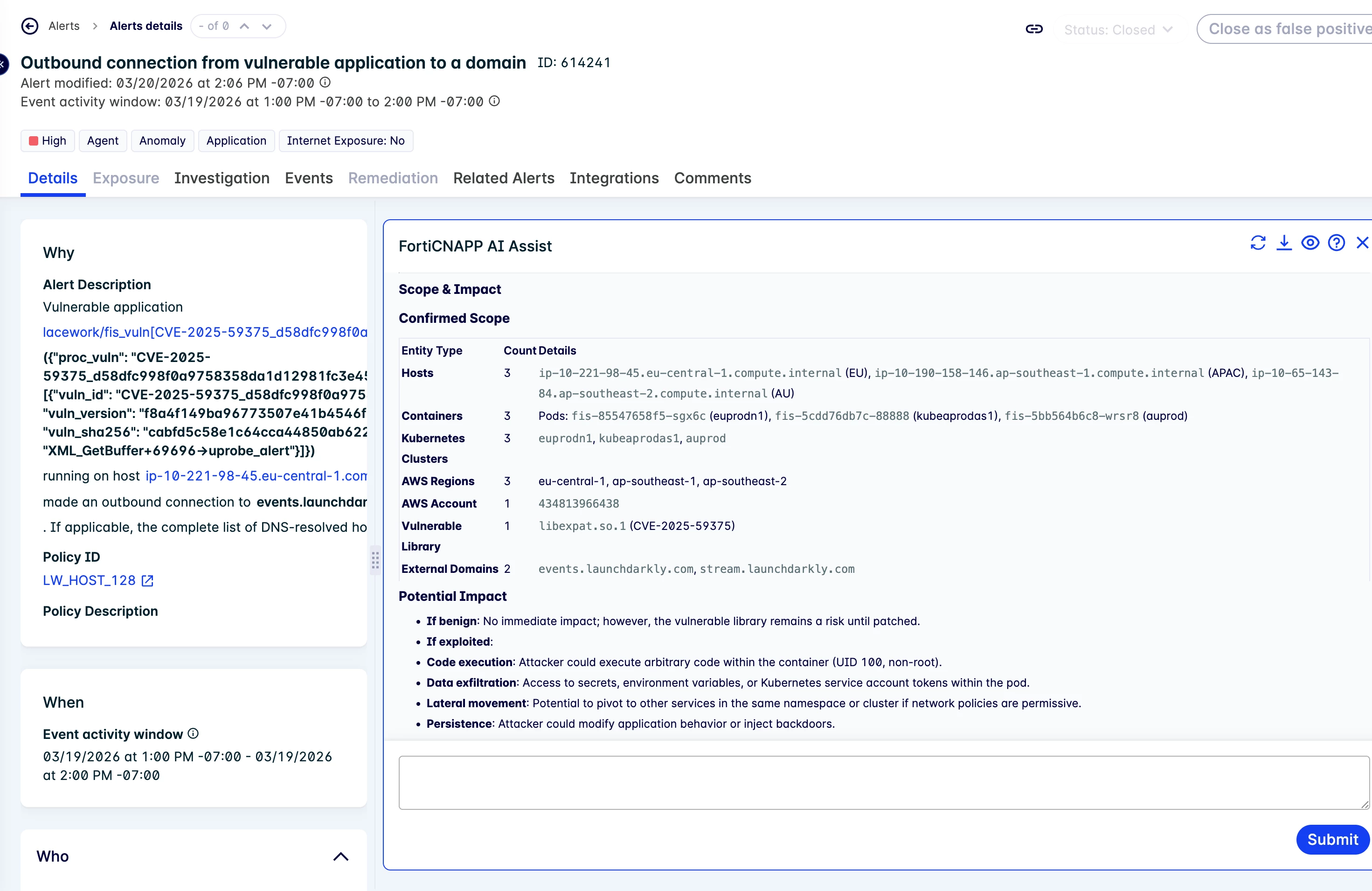
Task: Click into the AI Assist prompt text box
Action: (x=884, y=783)
